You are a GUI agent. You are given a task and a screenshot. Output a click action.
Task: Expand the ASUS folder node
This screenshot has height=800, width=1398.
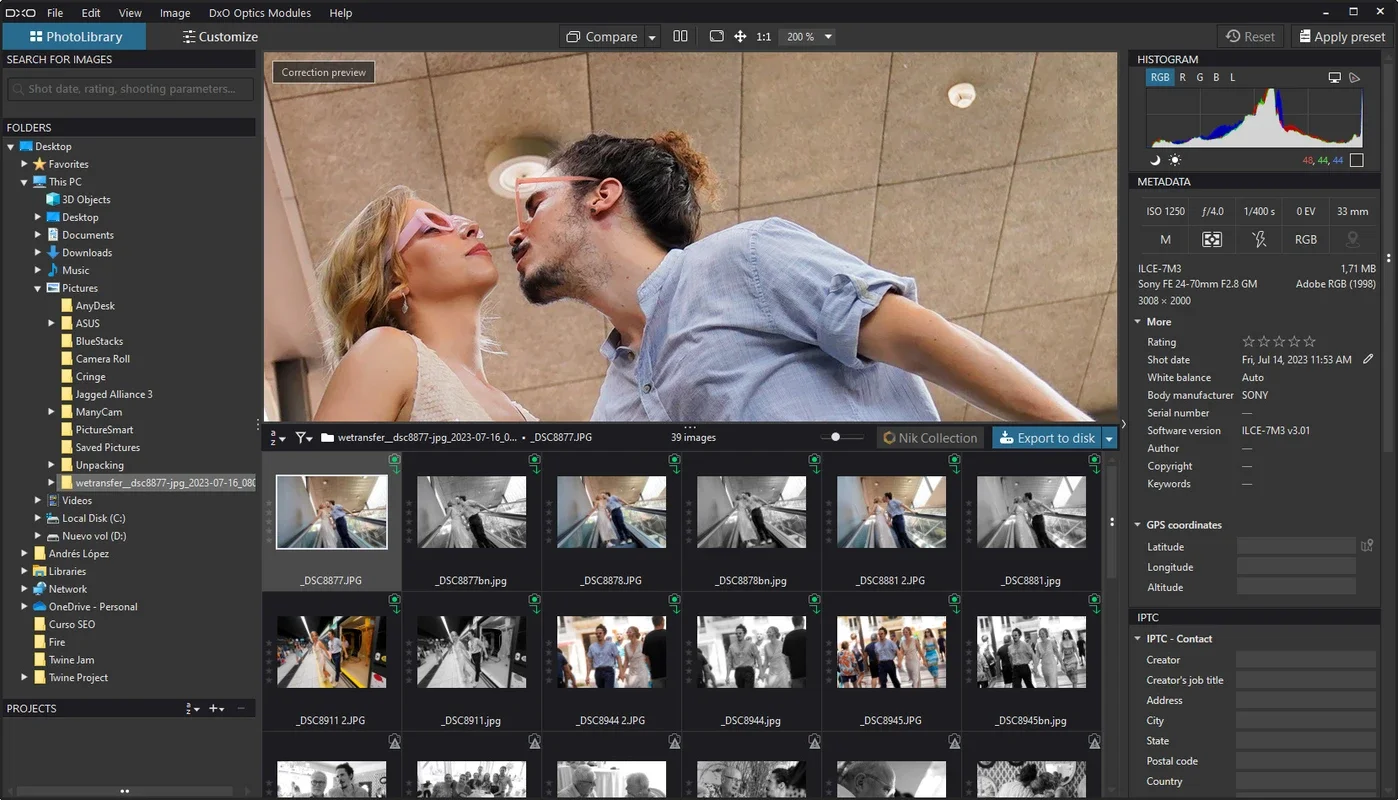[x=52, y=323]
